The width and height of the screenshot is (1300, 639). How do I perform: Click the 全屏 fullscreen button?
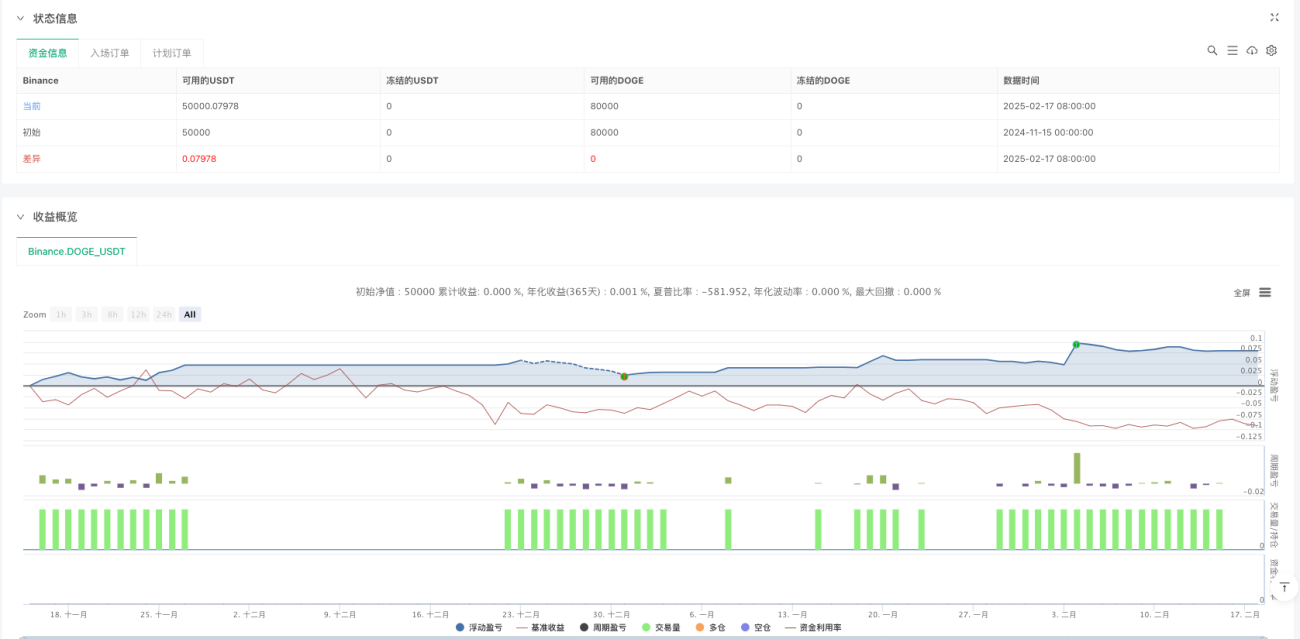coord(1242,293)
